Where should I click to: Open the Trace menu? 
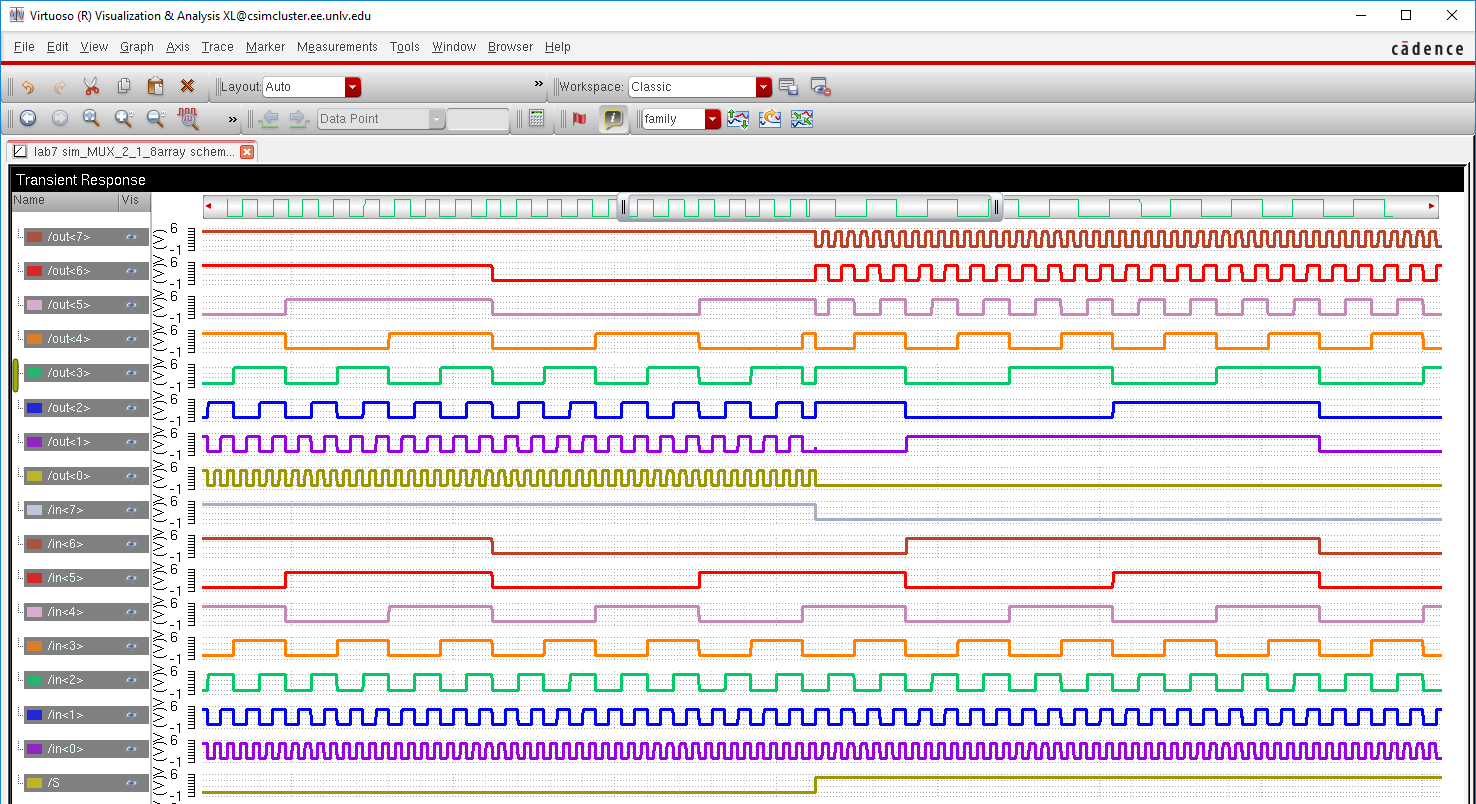[x=217, y=47]
